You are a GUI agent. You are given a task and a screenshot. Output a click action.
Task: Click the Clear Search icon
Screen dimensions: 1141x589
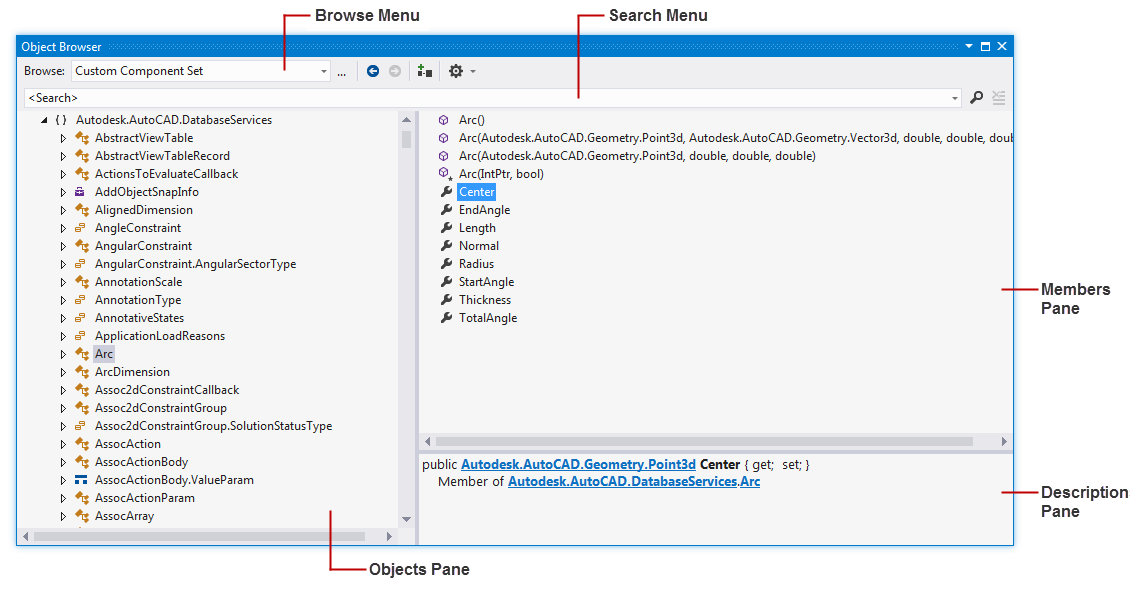tap(998, 98)
